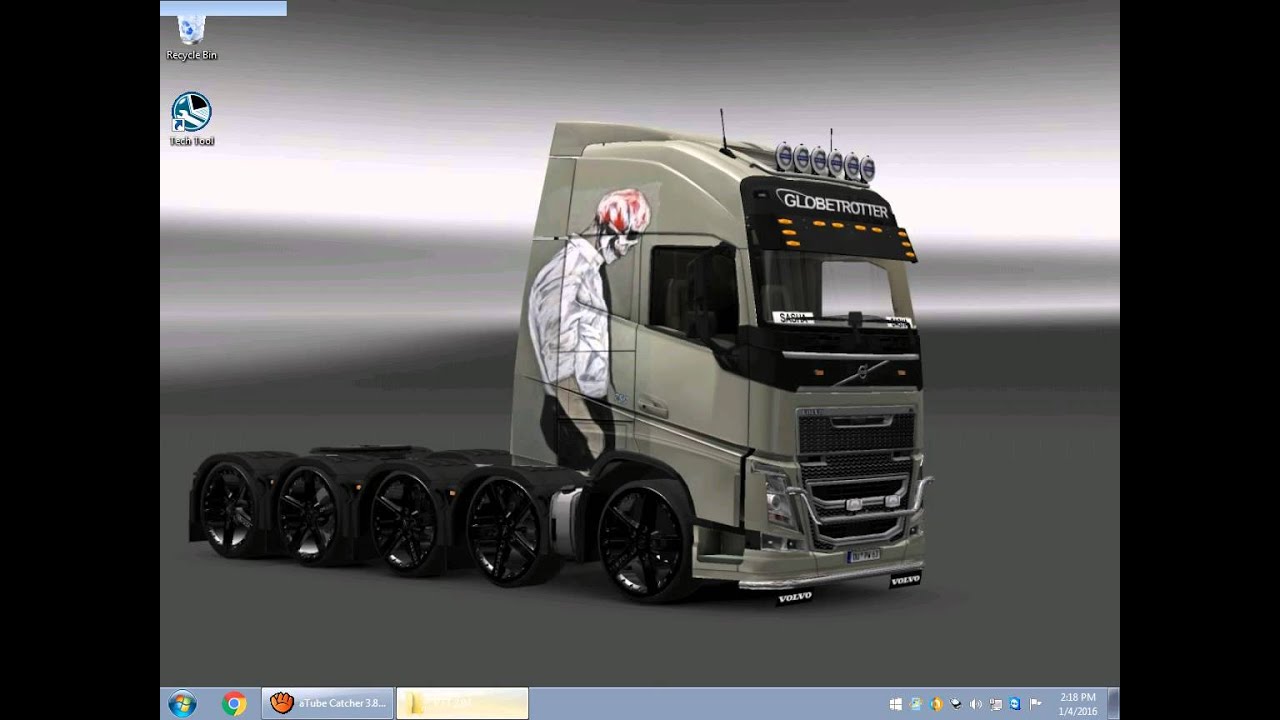Image resolution: width=1280 pixels, height=720 pixels.
Task: Click the Windows logo tray icon
Action: click(896, 704)
